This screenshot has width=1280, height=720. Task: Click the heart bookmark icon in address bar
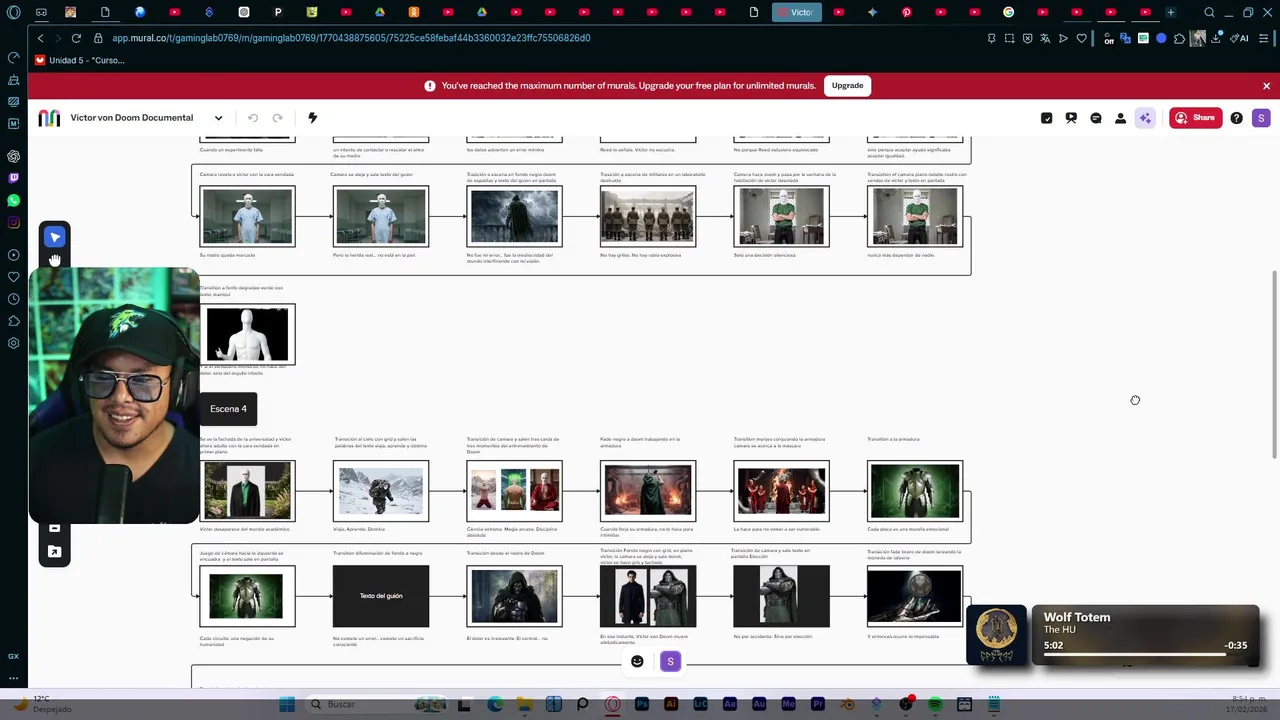[x=1081, y=38]
